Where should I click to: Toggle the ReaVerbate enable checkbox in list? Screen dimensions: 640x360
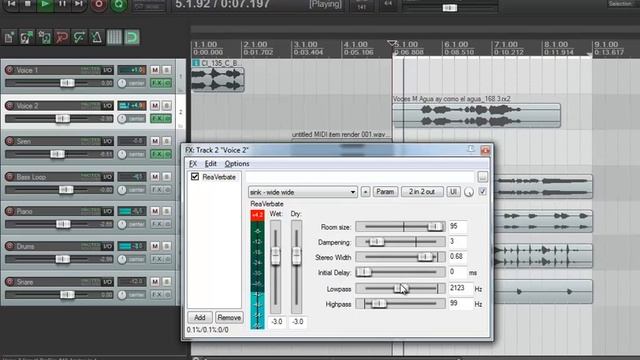pos(195,177)
